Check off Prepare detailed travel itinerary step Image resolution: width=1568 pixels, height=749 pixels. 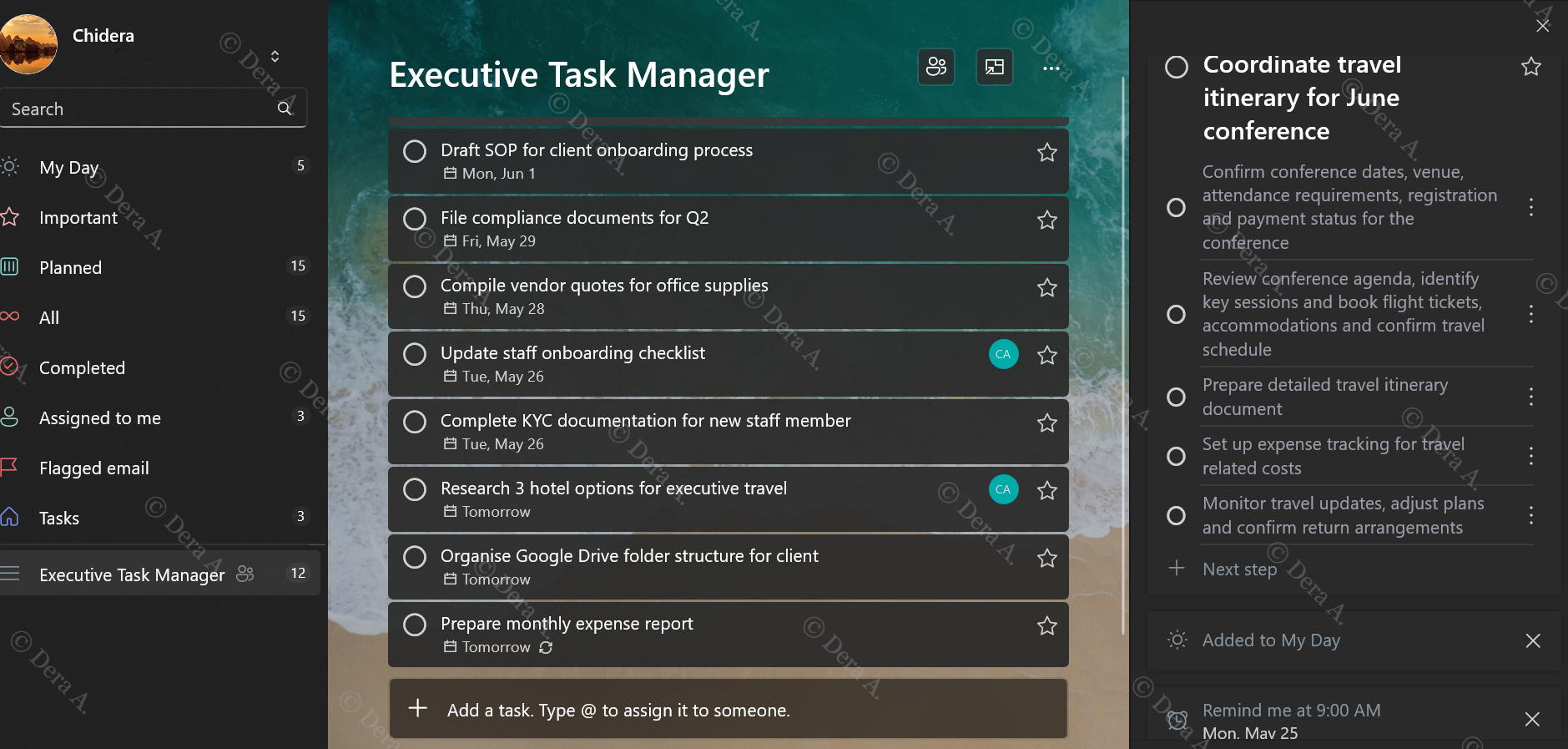pos(1176,397)
